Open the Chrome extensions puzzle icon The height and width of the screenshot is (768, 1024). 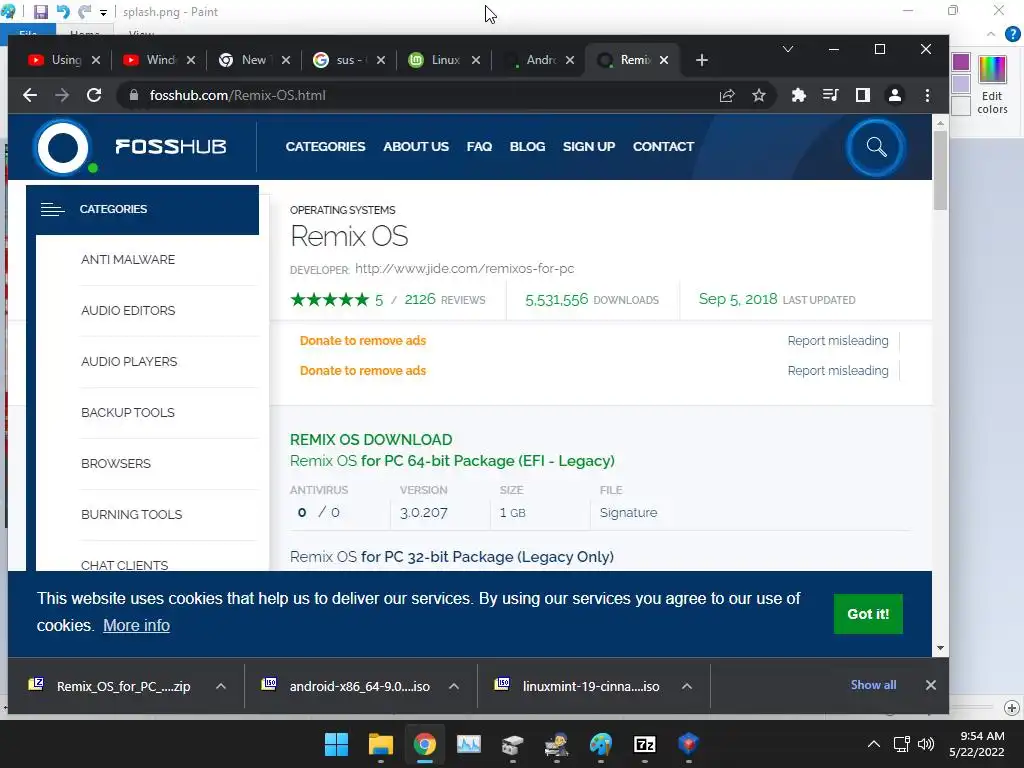tap(798, 95)
